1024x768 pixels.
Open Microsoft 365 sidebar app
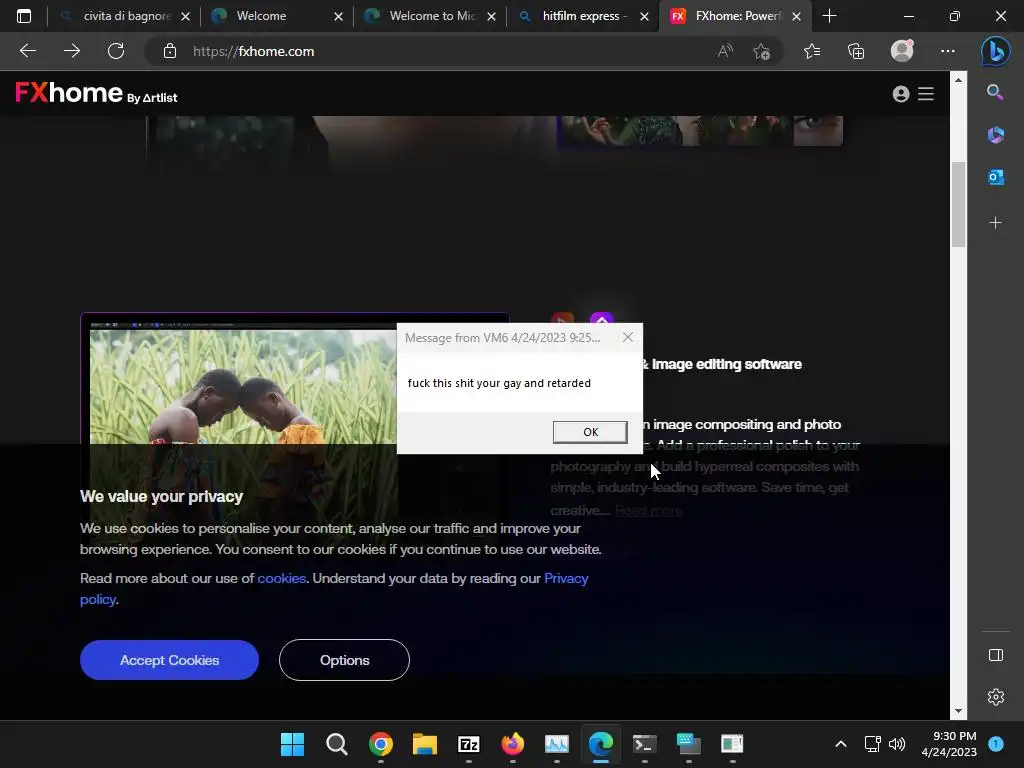[x=995, y=135]
